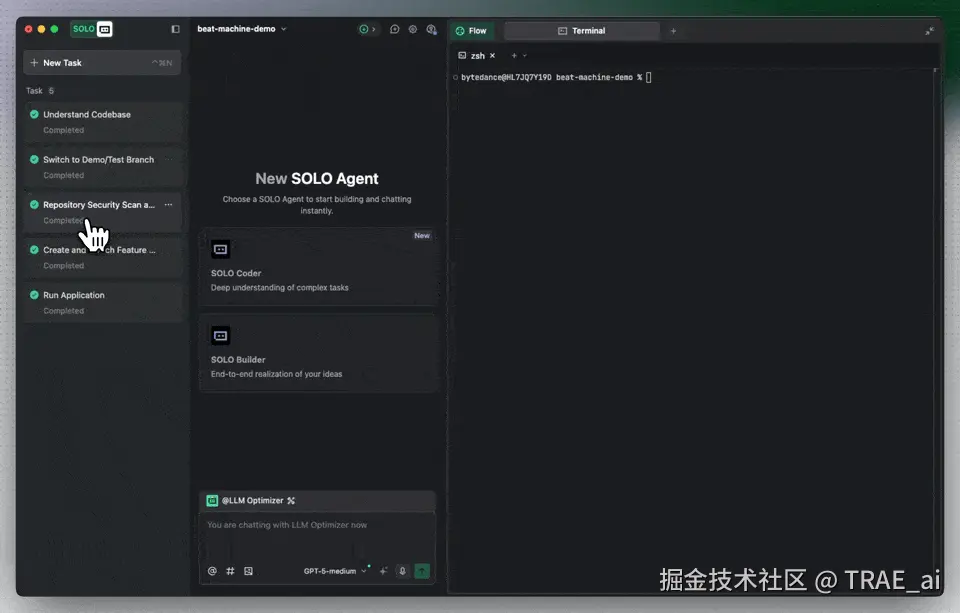
Task: Click Run Application completed check icon
Action: point(34,295)
